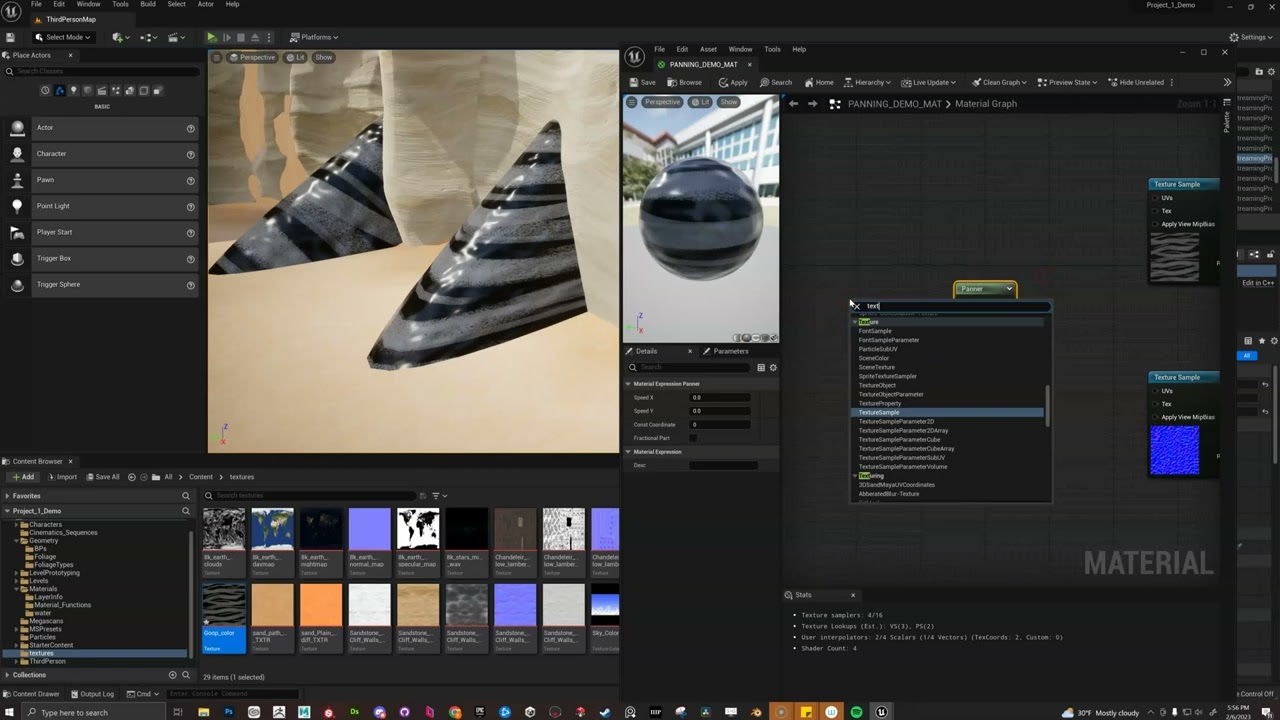
Task: Click the node list scrollbar
Action: tap(1047, 406)
